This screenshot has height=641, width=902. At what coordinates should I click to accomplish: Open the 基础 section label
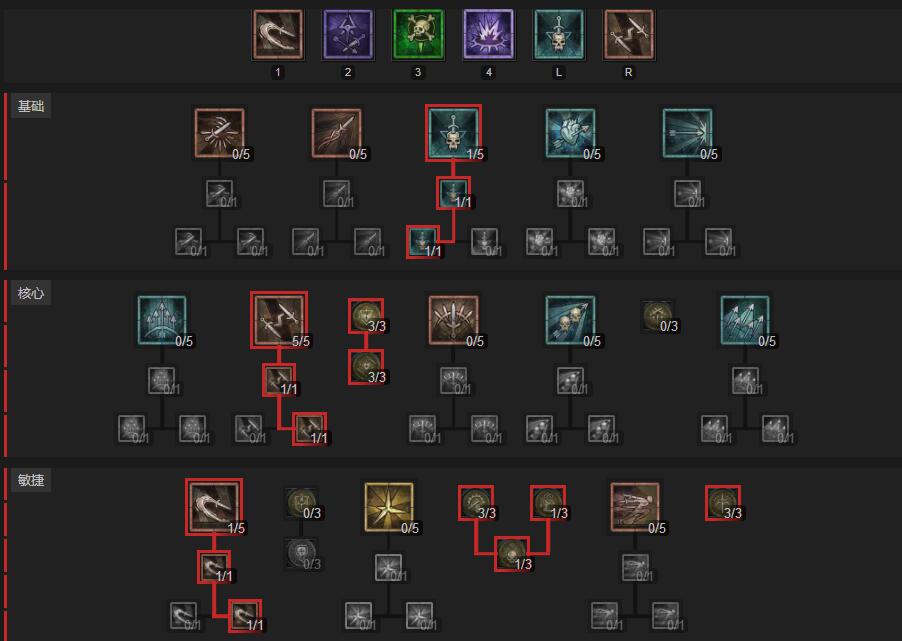(x=31, y=106)
